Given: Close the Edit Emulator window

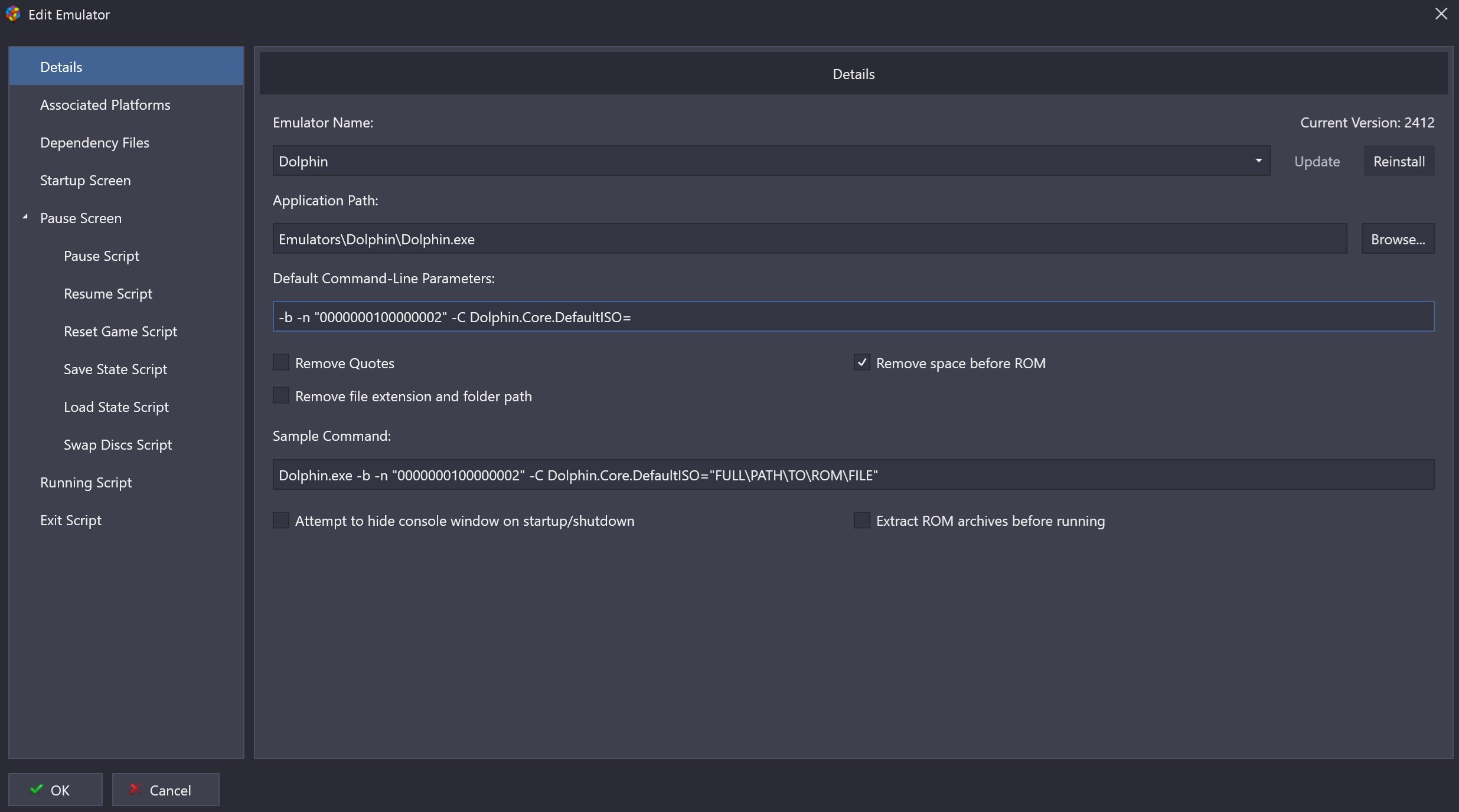Looking at the screenshot, I should click(1441, 14).
